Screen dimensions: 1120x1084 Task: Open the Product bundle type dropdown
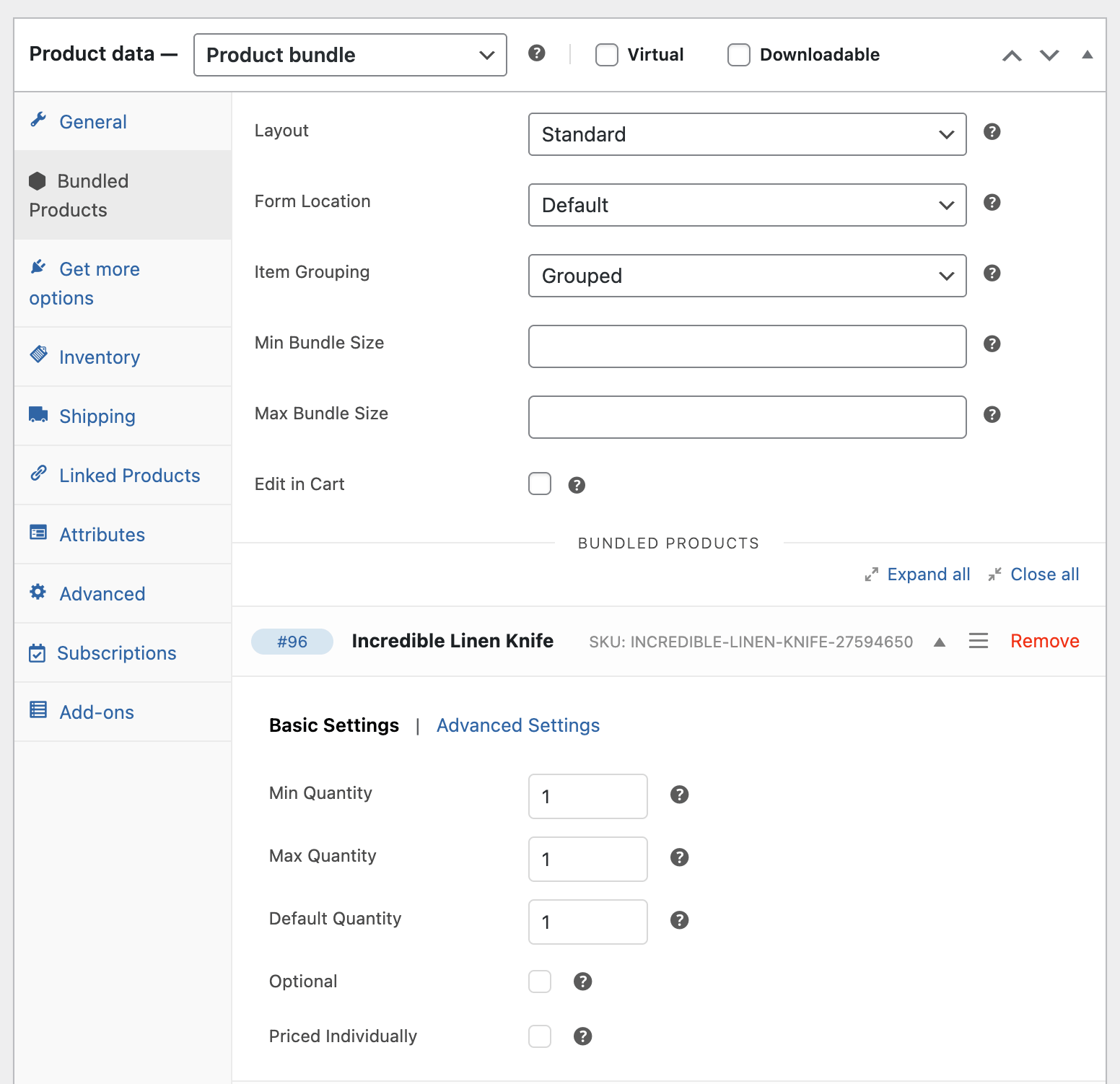[x=350, y=55]
